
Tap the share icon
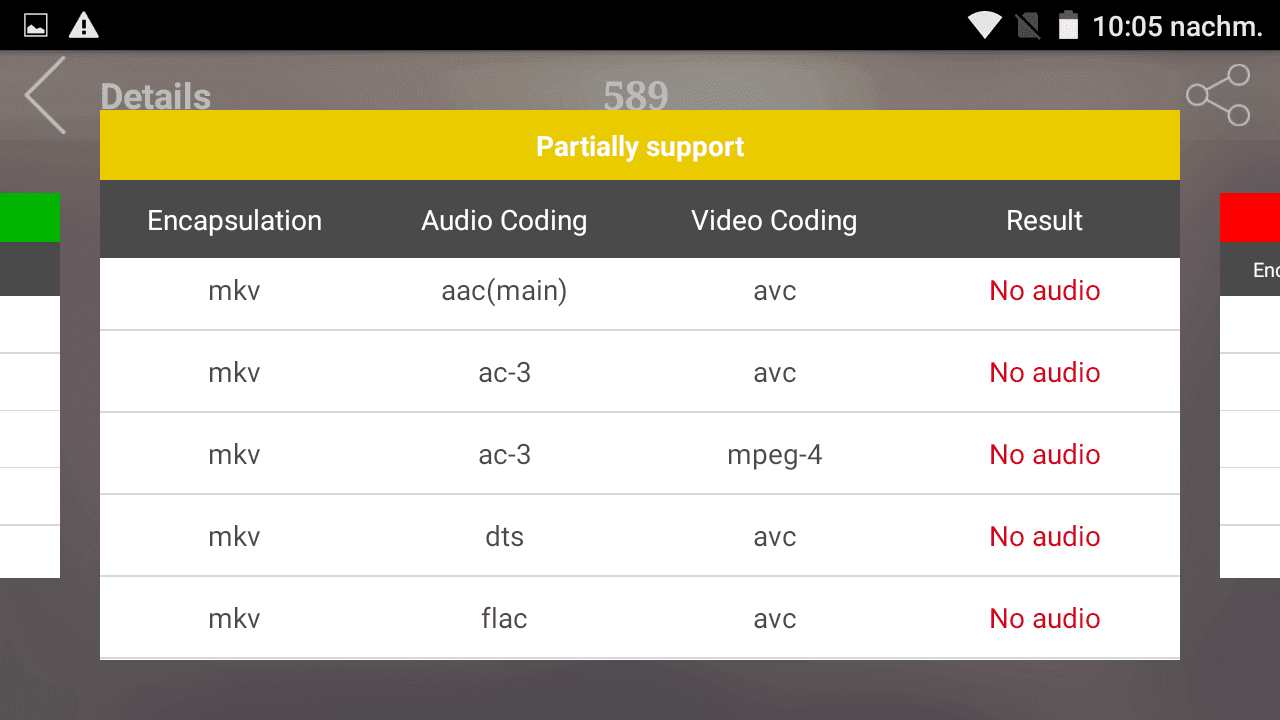(1218, 95)
